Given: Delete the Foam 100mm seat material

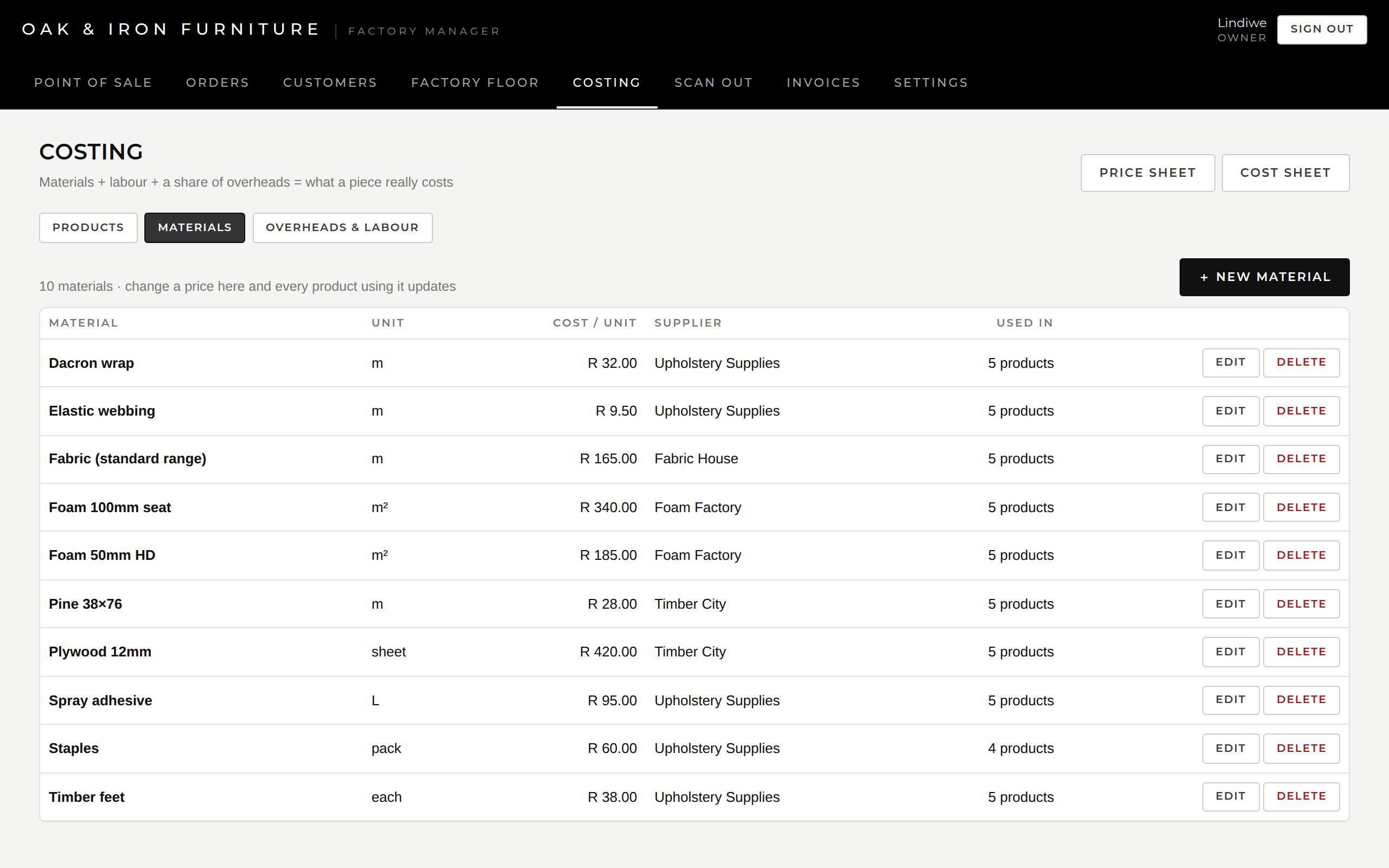Looking at the screenshot, I should (1301, 507).
